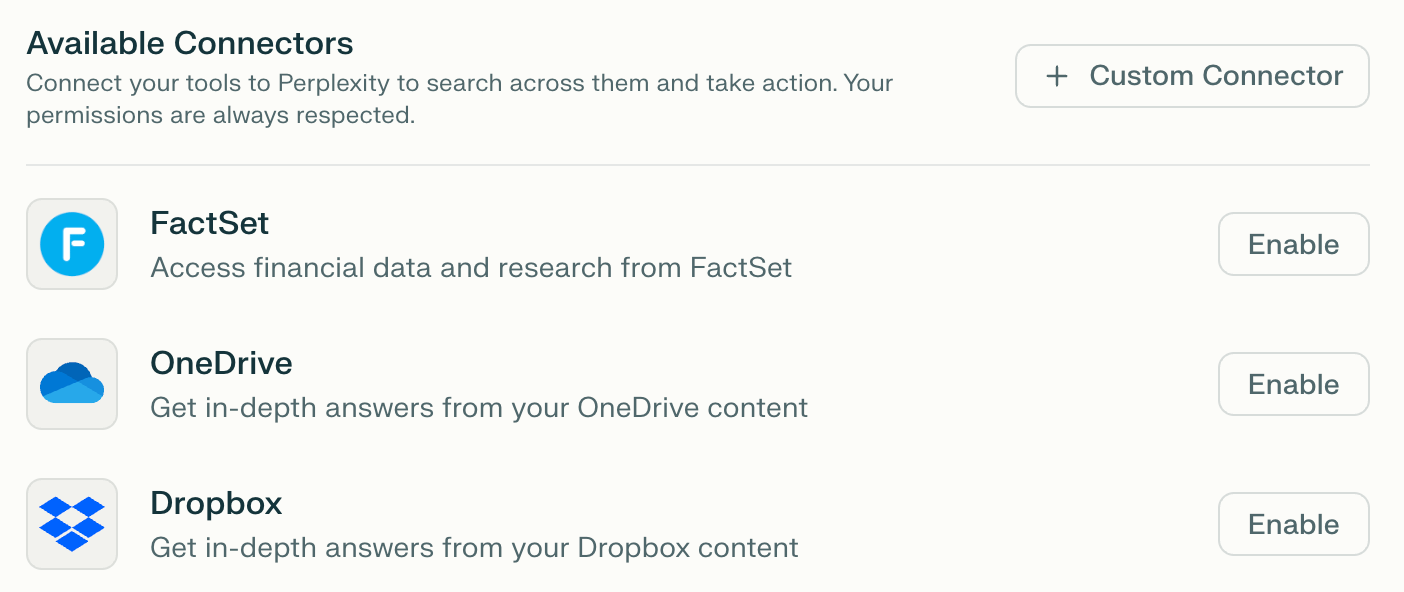Select the FactSet connector title
Screen dimensions: 1404x592
210,222
